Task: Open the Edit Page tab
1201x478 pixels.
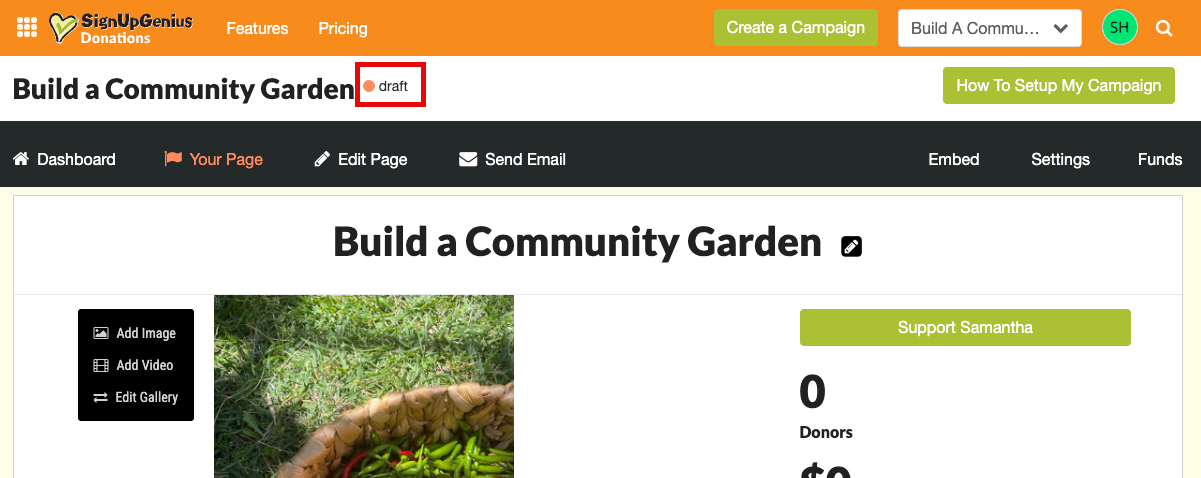Action: 361,159
